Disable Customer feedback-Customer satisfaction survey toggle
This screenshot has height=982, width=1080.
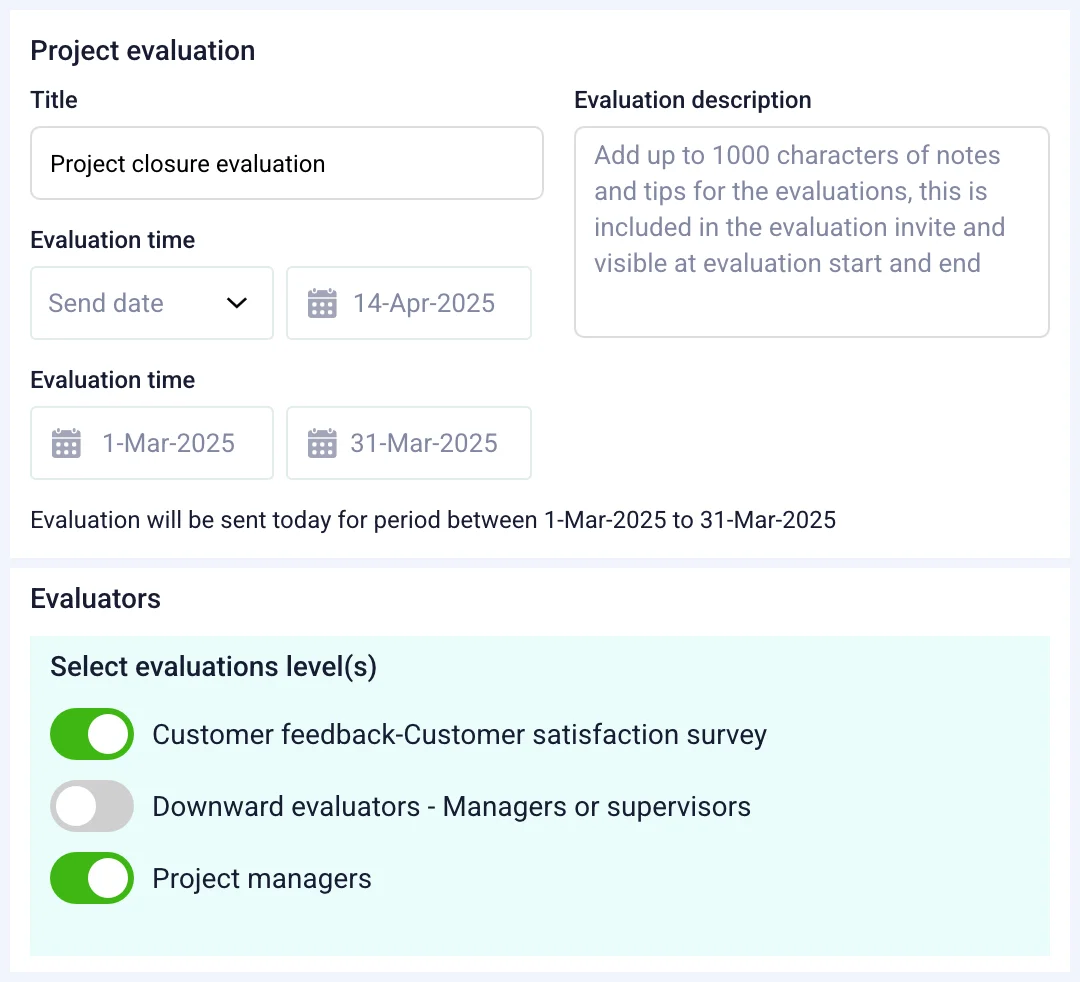(x=91, y=733)
